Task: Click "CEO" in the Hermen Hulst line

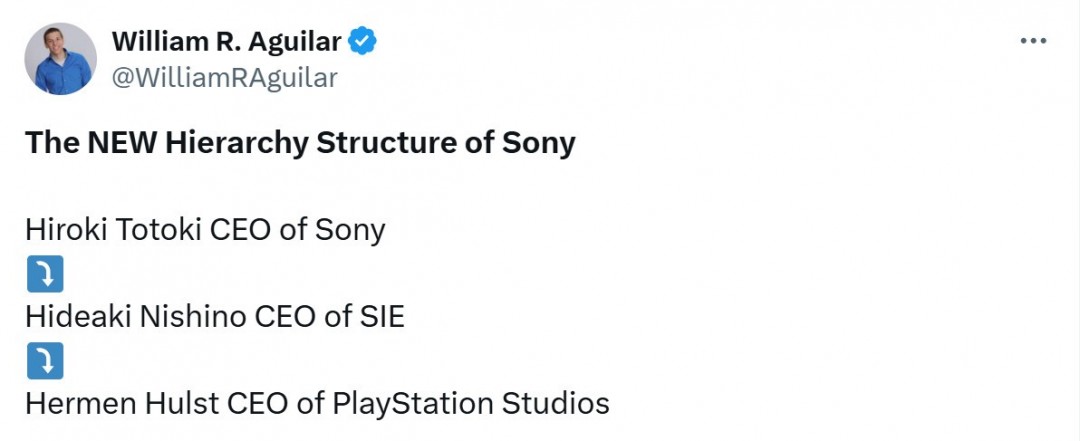Action: pos(261,404)
